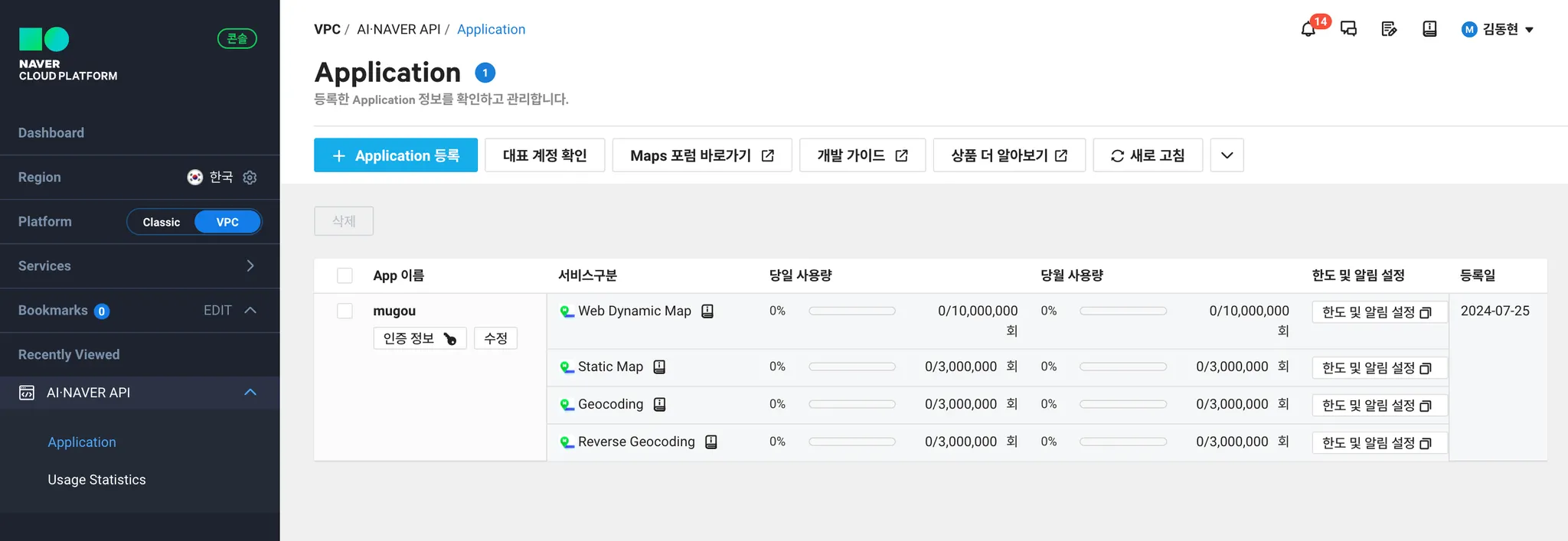Click 수정 button for mugou
This screenshot has height=541, width=1568.
click(496, 338)
